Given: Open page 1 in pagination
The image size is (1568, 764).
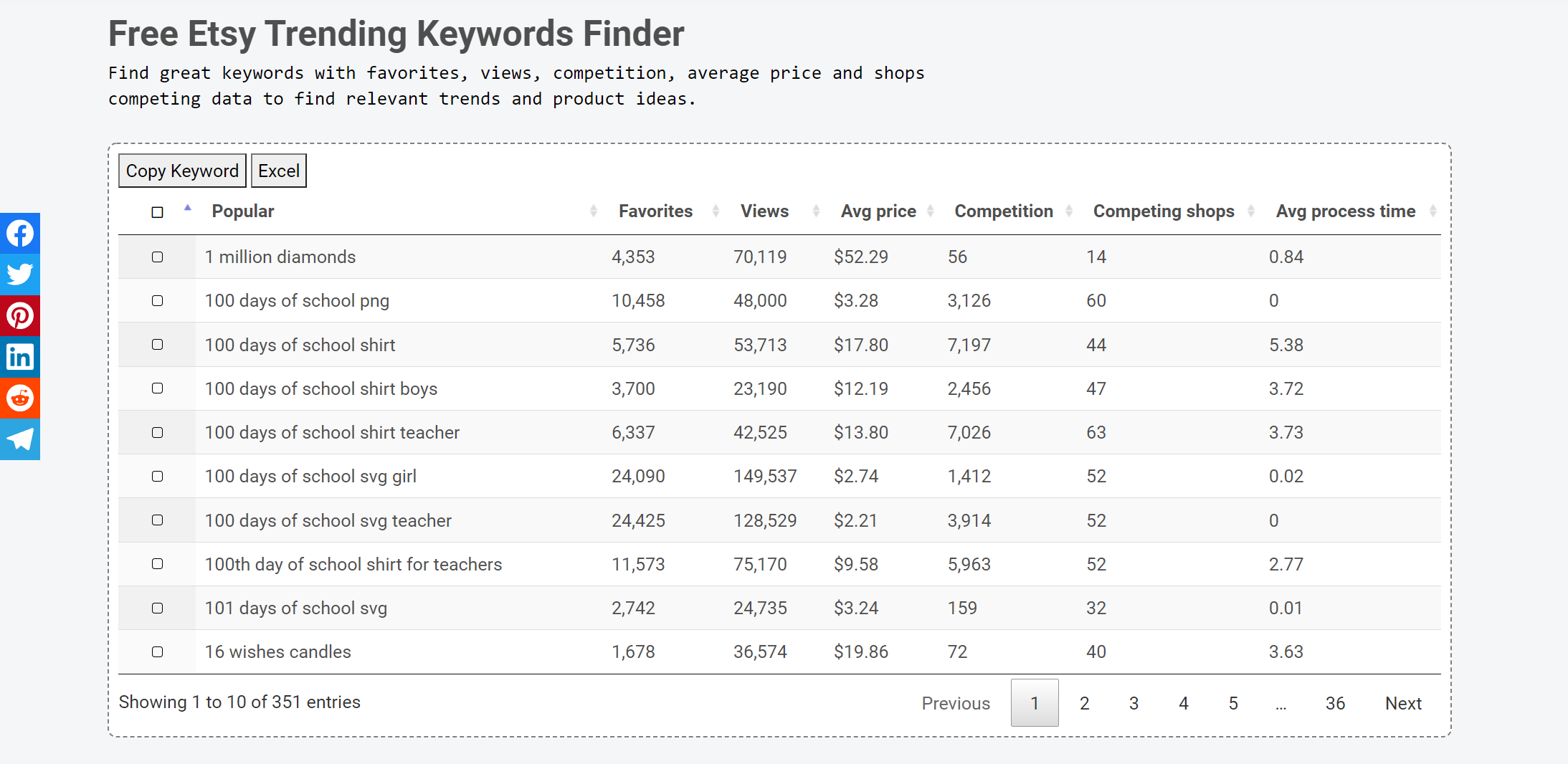Looking at the screenshot, I should [1035, 703].
